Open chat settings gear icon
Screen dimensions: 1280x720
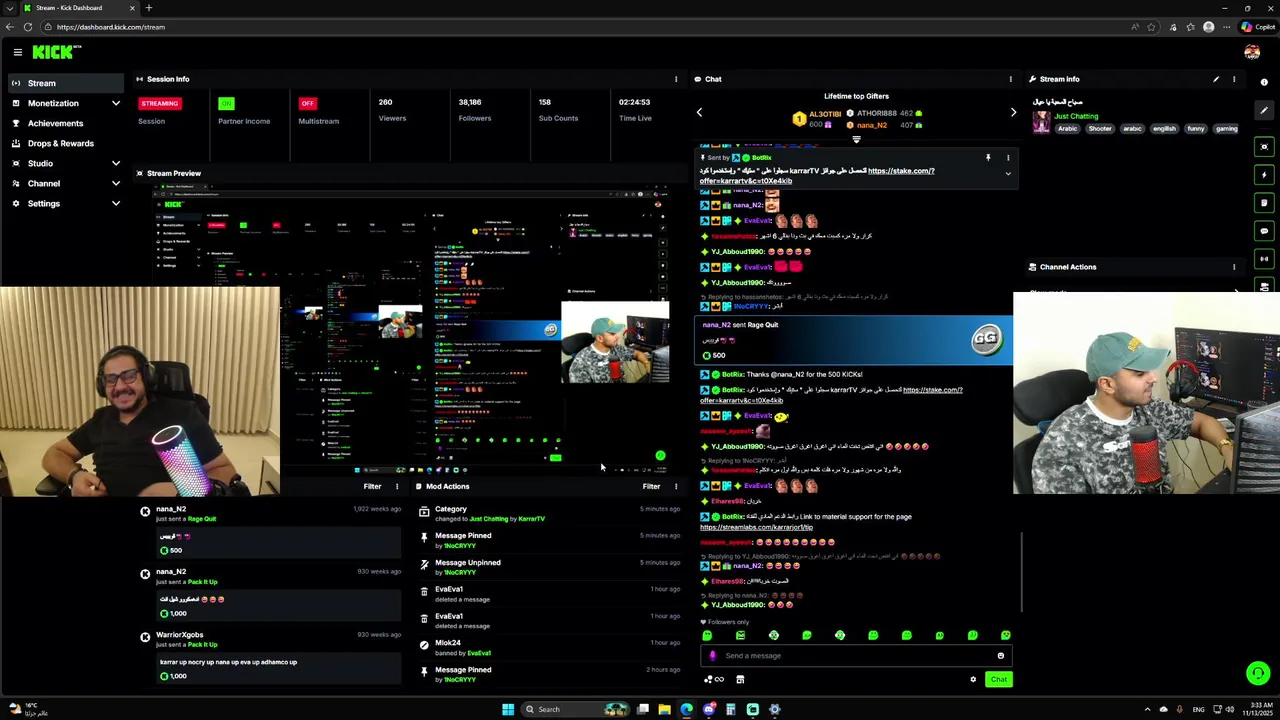tap(973, 680)
